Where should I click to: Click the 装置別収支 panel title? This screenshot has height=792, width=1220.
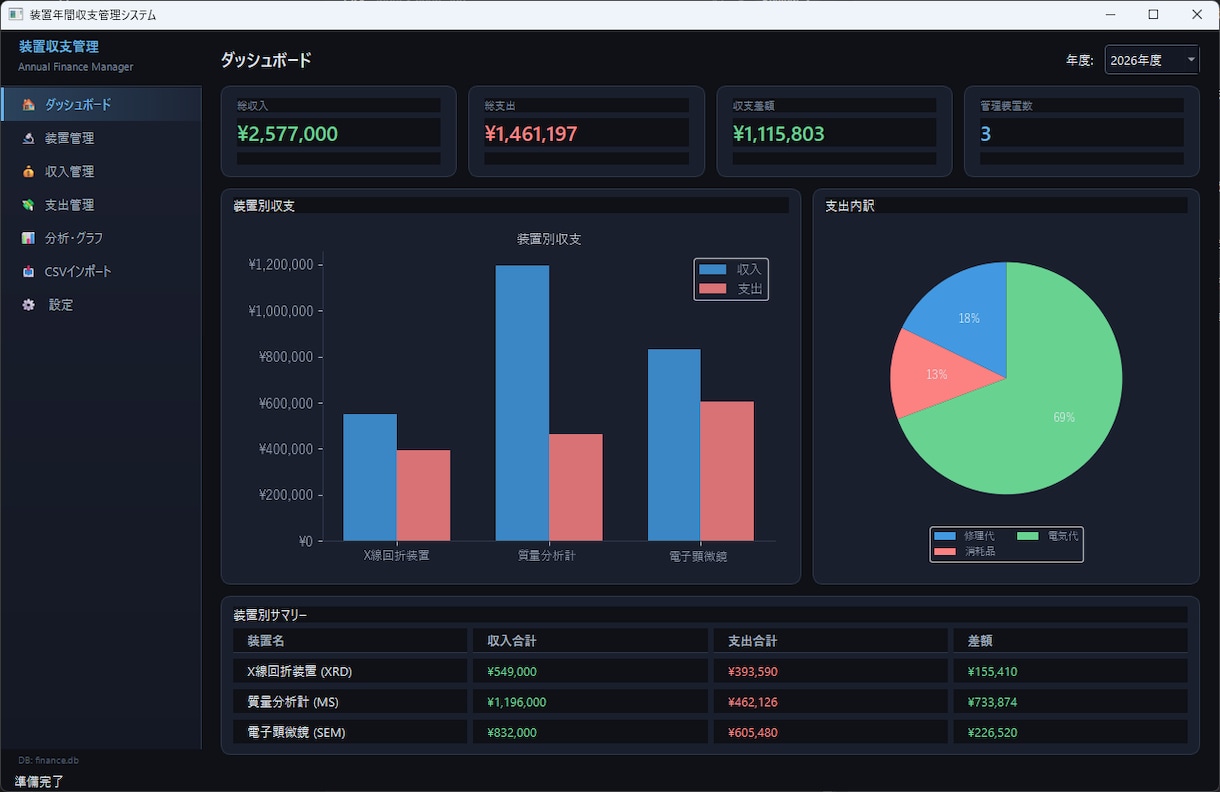coord(264,206)
